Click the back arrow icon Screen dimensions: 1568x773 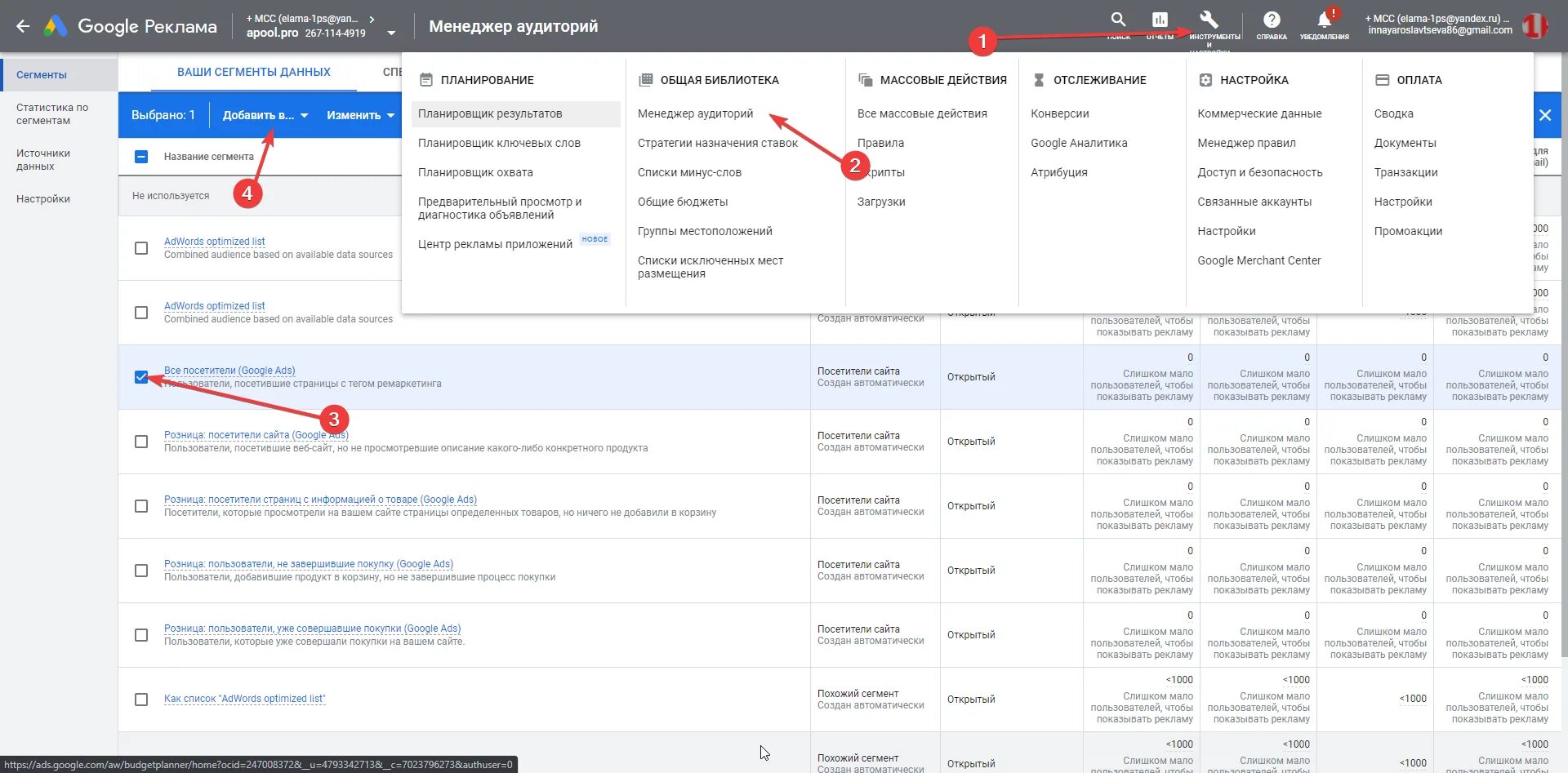(23, 26)
